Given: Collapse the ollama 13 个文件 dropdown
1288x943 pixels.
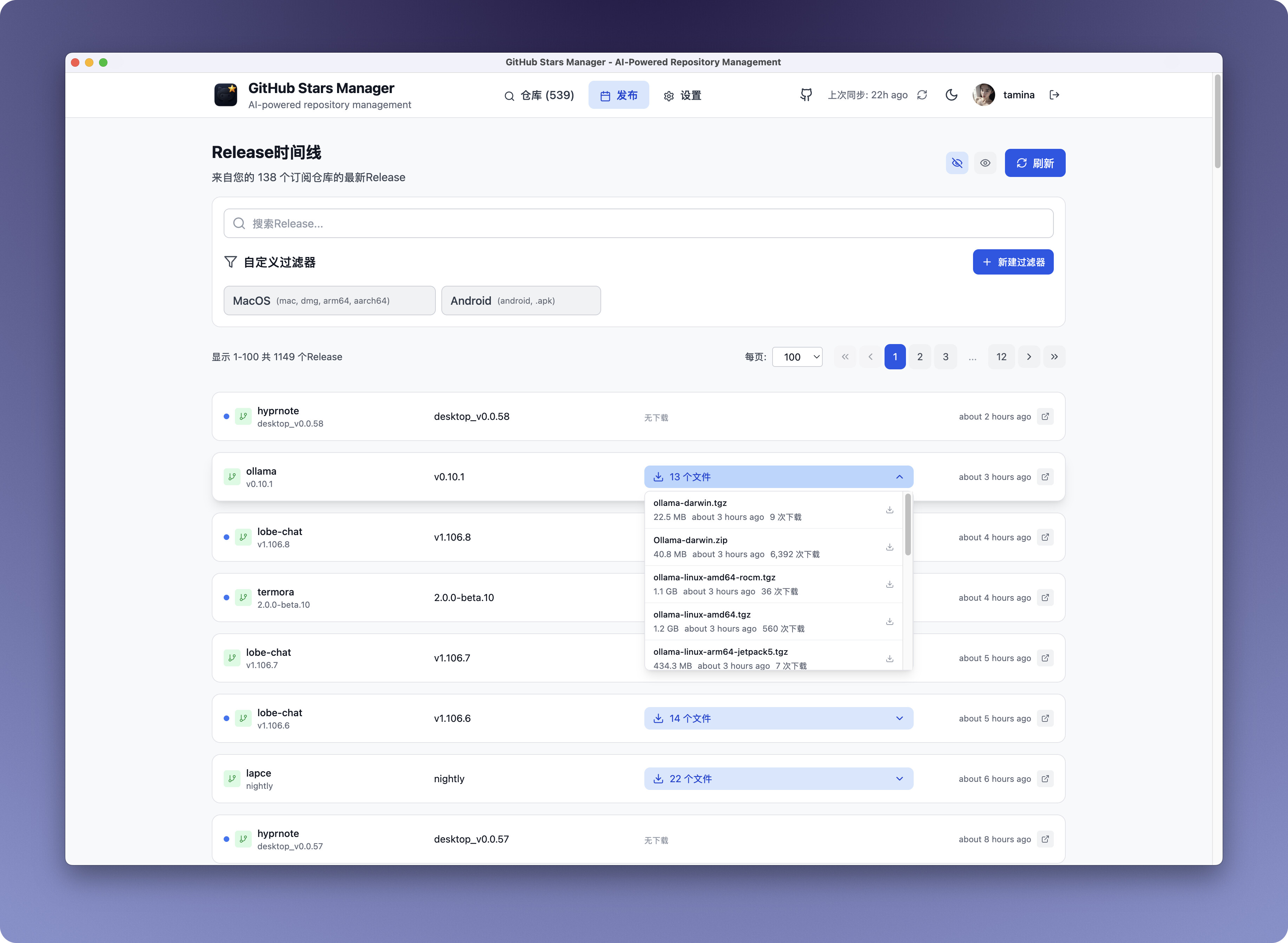Looking at the screenshot, I should [x=778, y=477].
